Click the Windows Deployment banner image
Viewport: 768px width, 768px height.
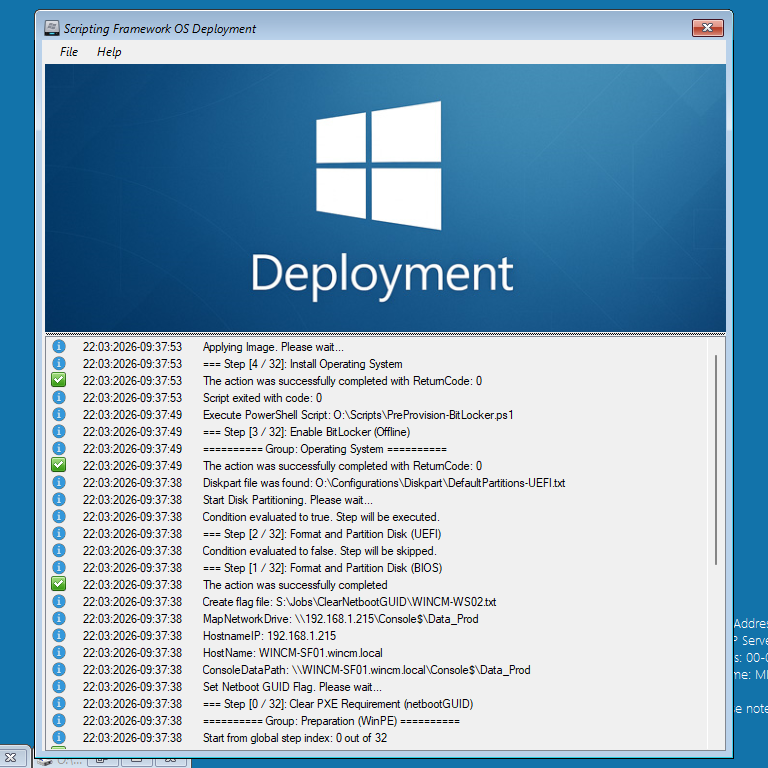(384, 198)
